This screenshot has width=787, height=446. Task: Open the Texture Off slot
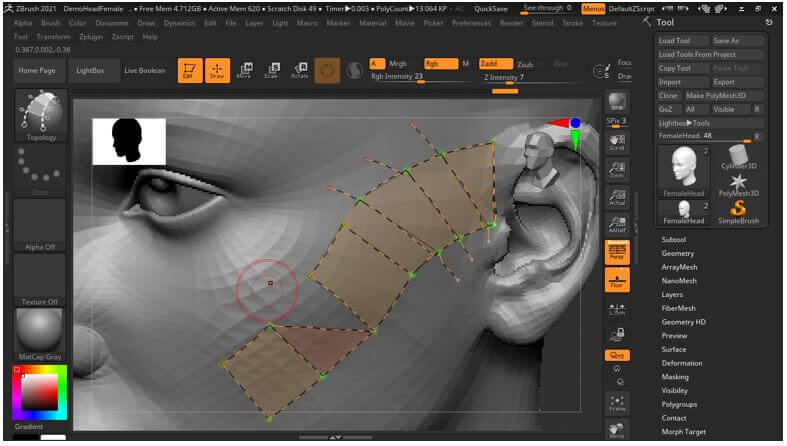pos(40,280)
